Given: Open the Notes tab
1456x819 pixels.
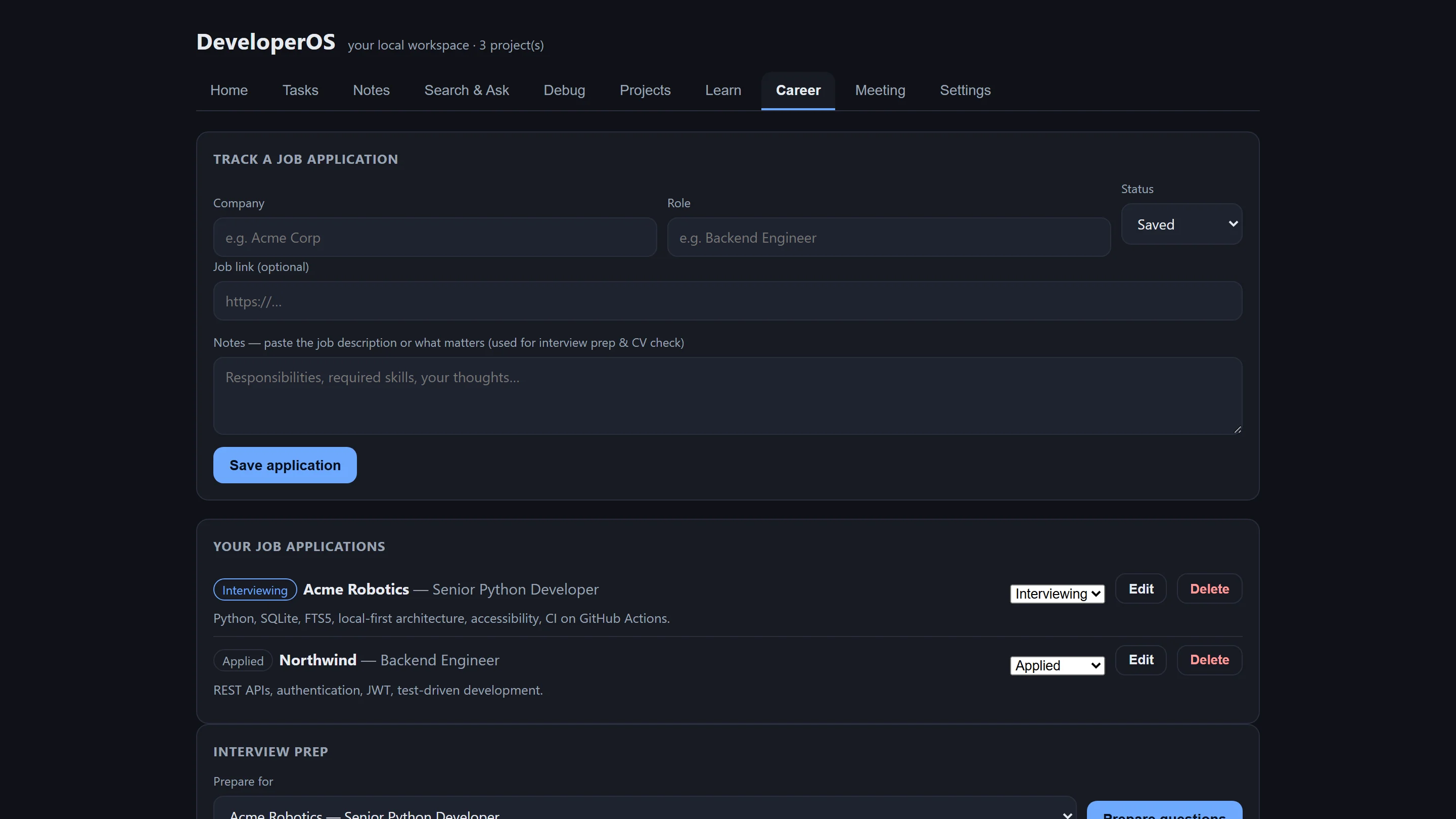Looking at the screenshot, I should point(372,90).
